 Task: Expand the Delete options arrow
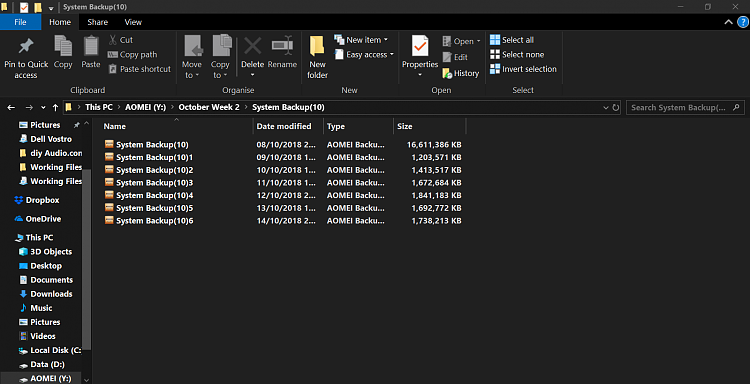click(x=253, y=75)
